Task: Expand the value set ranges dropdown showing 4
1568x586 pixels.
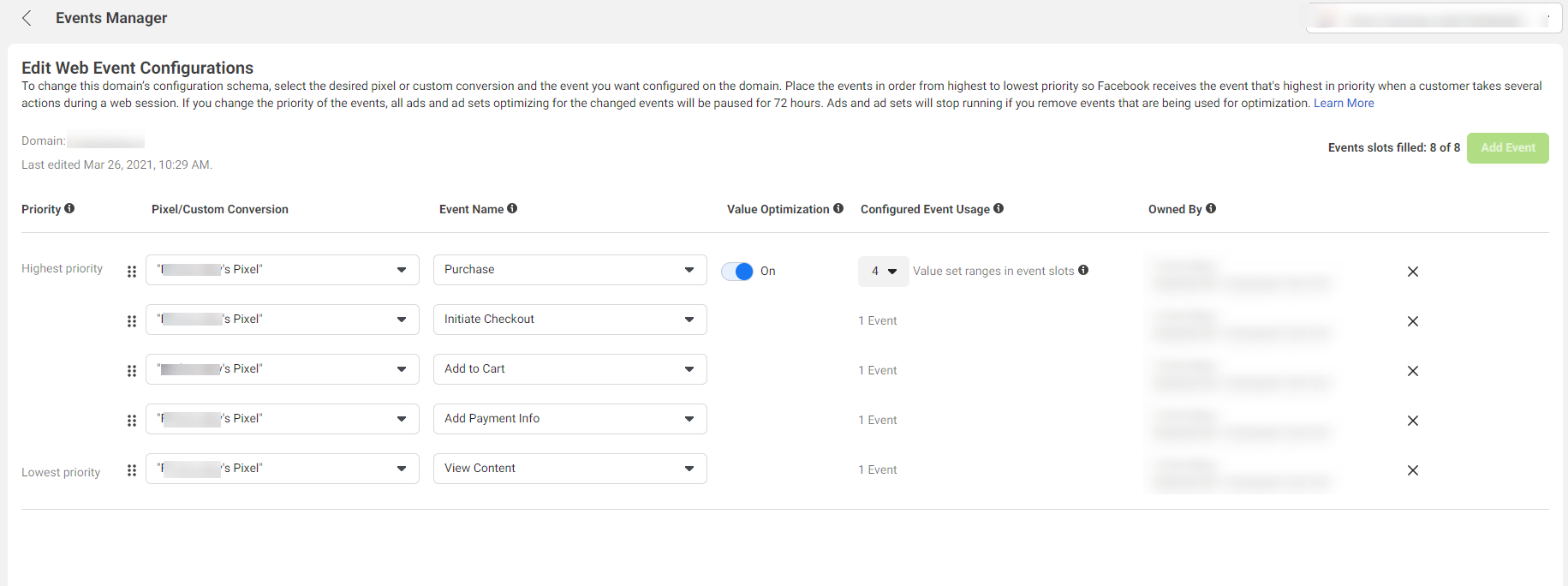Action: (x=883, y=272)
